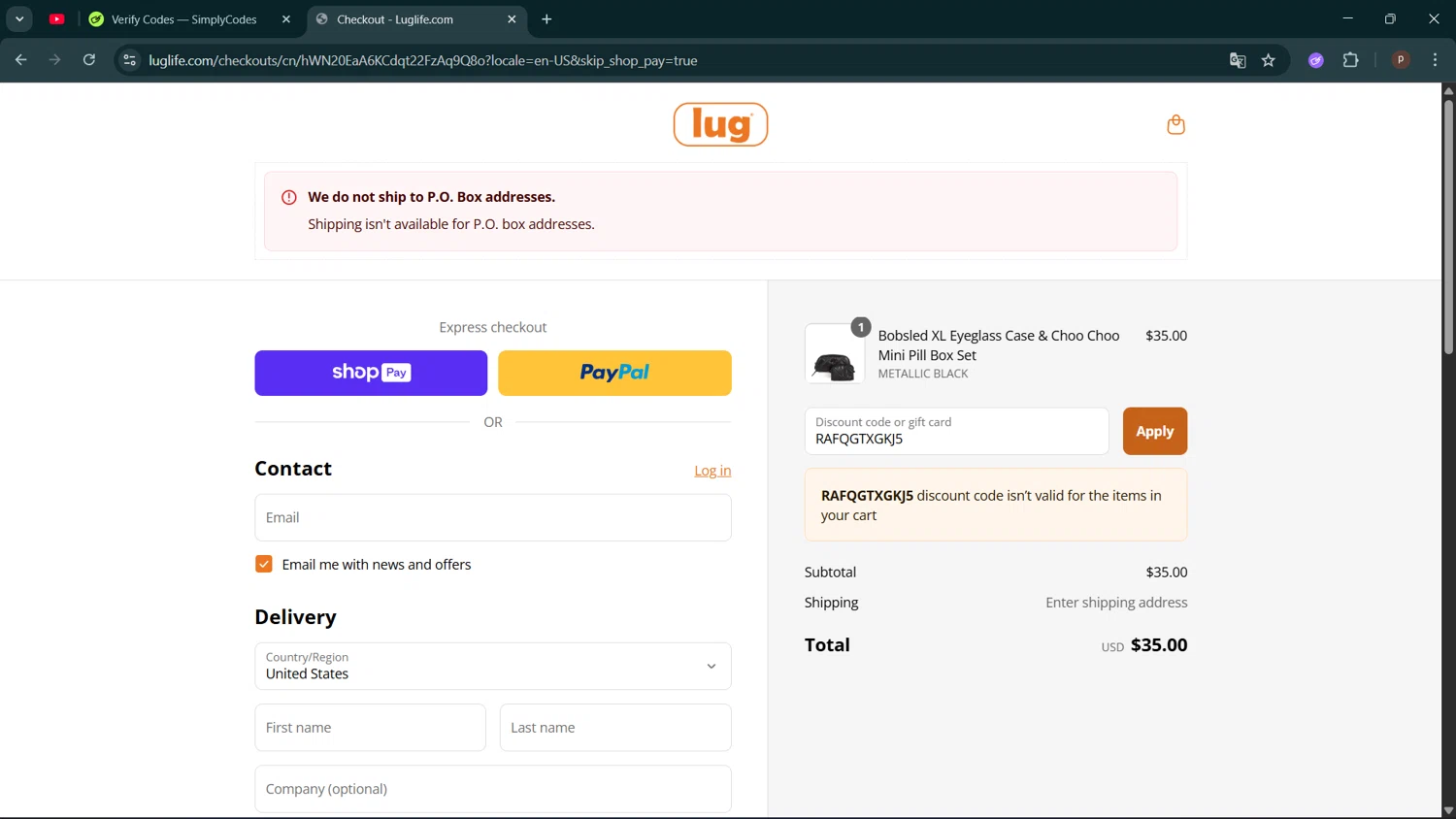This screenshot has height=819, width=1456.
Task: Switch to Verify Codes — SimplyCodes tab
Action: tap(184, 19)
